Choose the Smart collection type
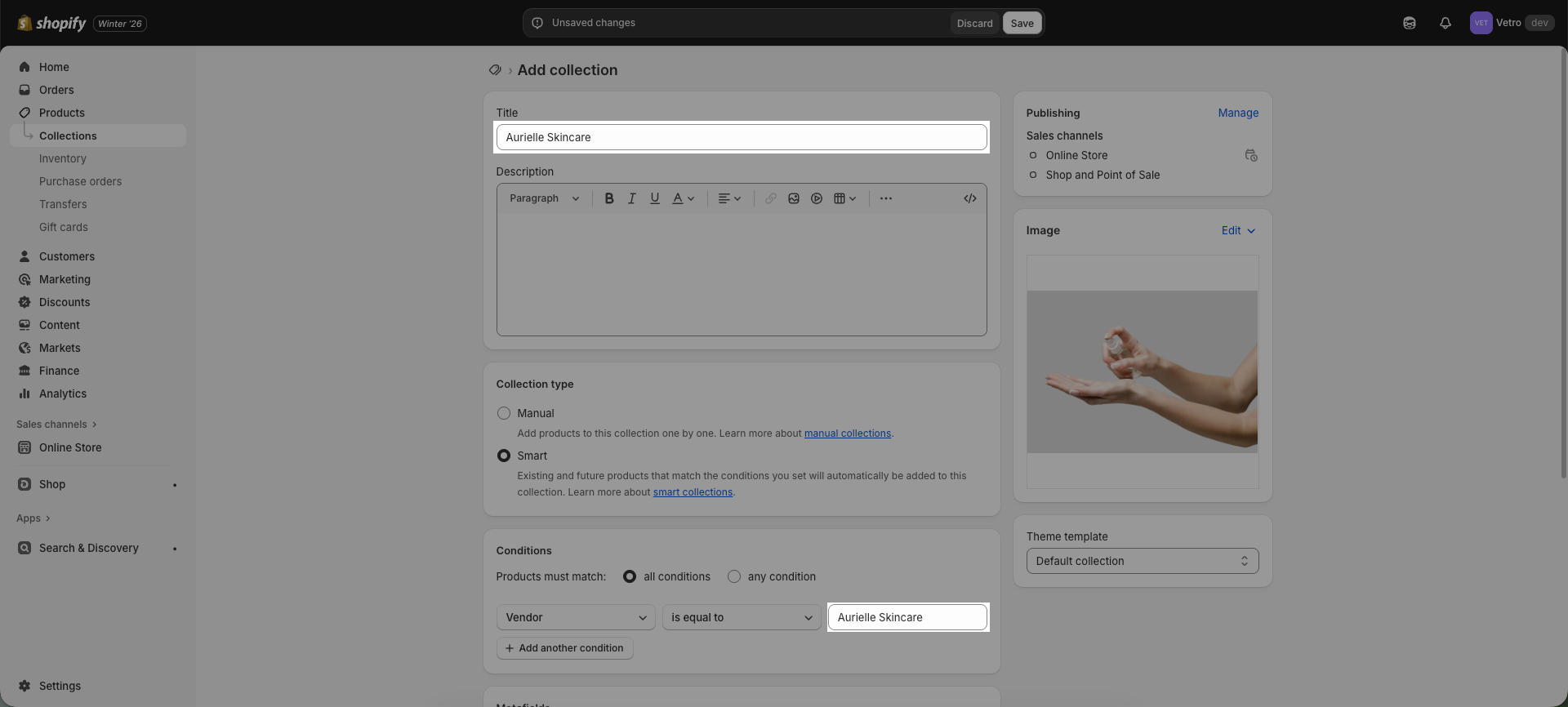This screenshot has height=707, width=1568. pos(504,456)
